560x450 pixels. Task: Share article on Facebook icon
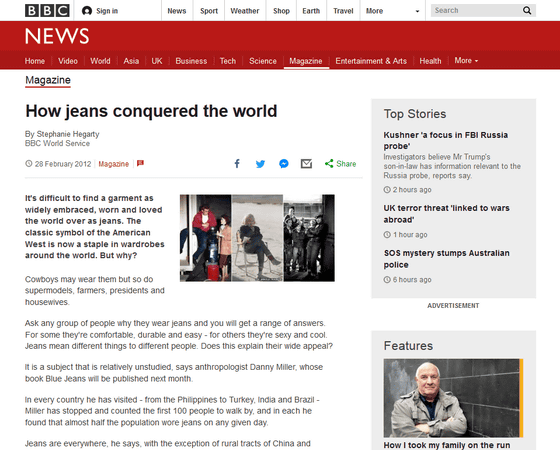point(237,164)
